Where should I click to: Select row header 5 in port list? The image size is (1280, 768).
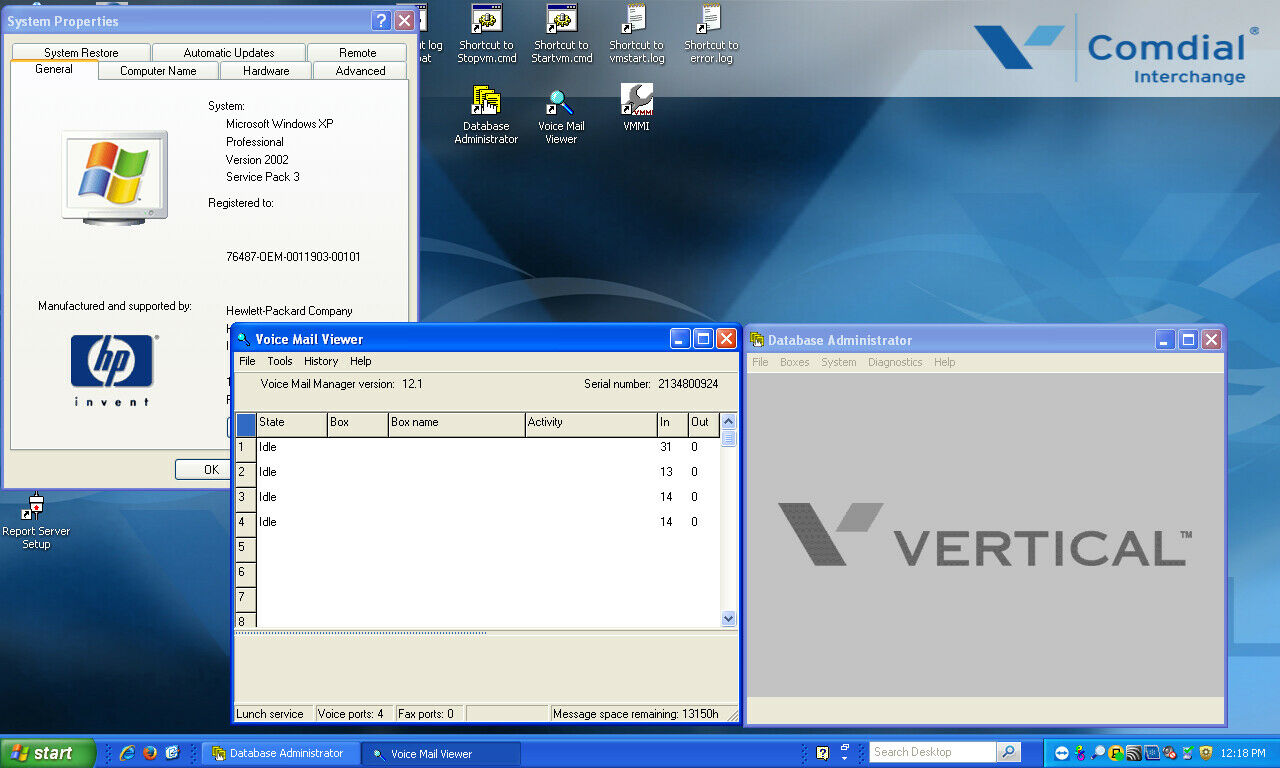pos(246,548)
